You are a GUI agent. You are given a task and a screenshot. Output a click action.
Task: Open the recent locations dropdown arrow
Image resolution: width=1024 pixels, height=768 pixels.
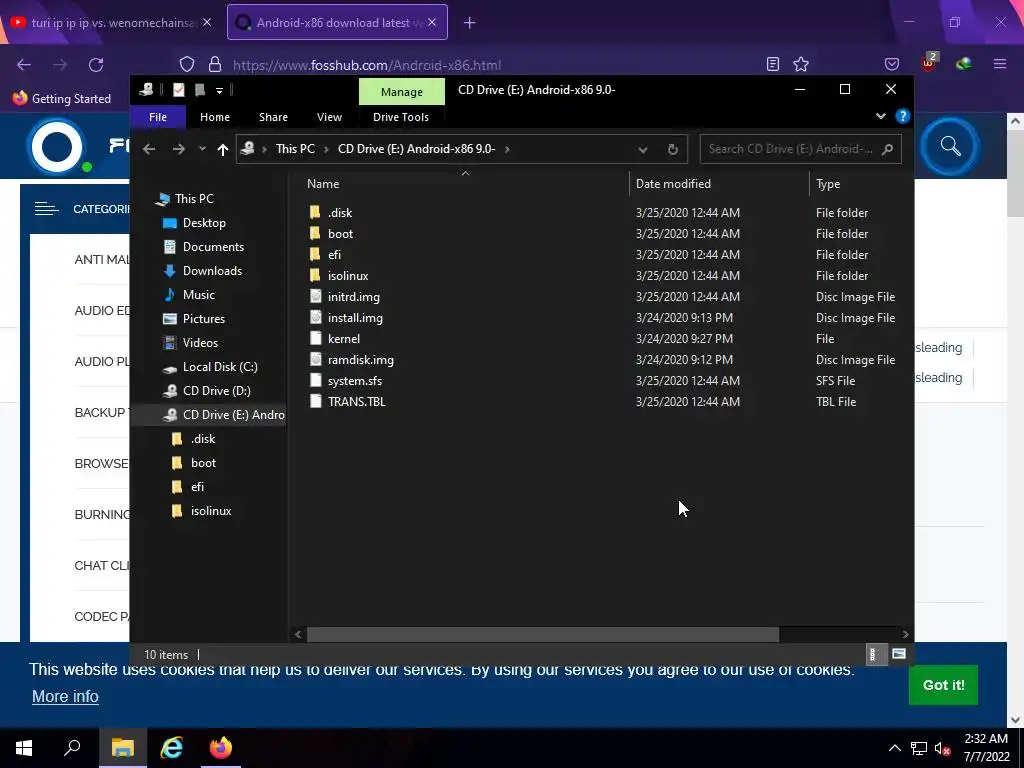tap(202, 149)
